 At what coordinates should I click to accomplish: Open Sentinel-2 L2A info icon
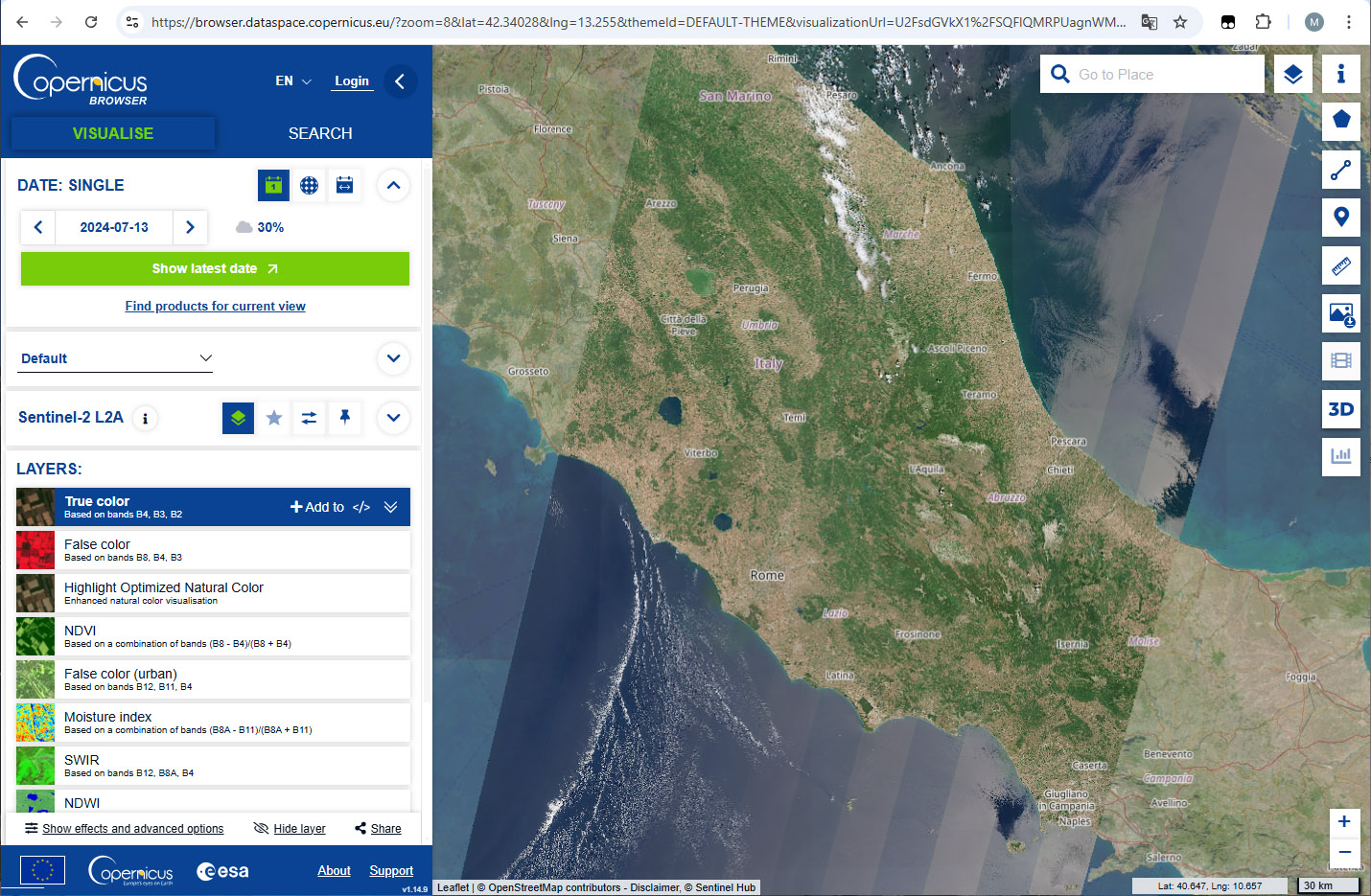click(145, 418)
